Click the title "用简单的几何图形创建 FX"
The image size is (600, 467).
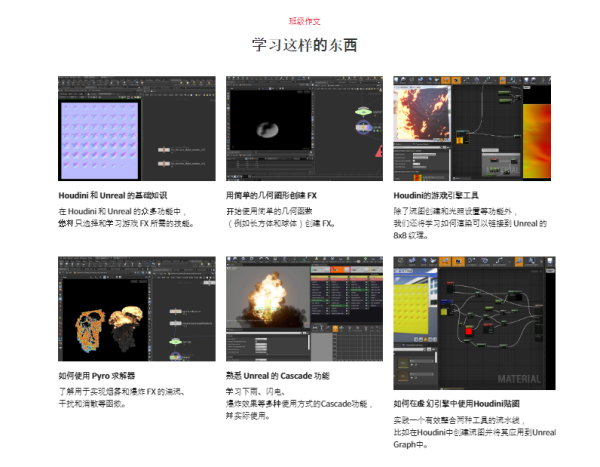point(271,195)
